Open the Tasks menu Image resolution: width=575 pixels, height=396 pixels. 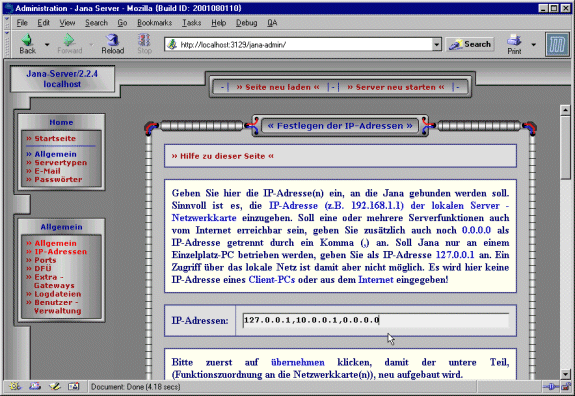coord(191,23)
